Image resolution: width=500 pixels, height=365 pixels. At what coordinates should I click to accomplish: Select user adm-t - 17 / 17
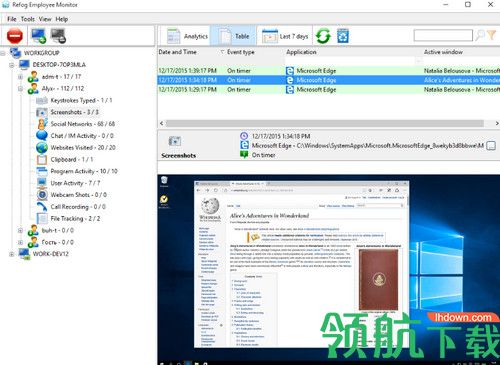point(61,77)
